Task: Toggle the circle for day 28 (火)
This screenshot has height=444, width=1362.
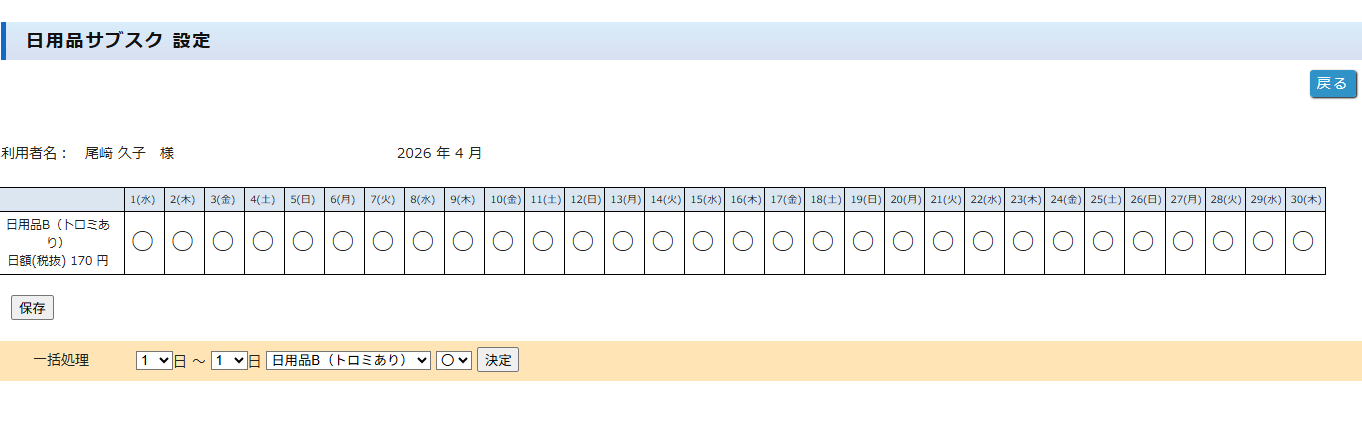Action: pyautogui.click(x=1223, y=241)
